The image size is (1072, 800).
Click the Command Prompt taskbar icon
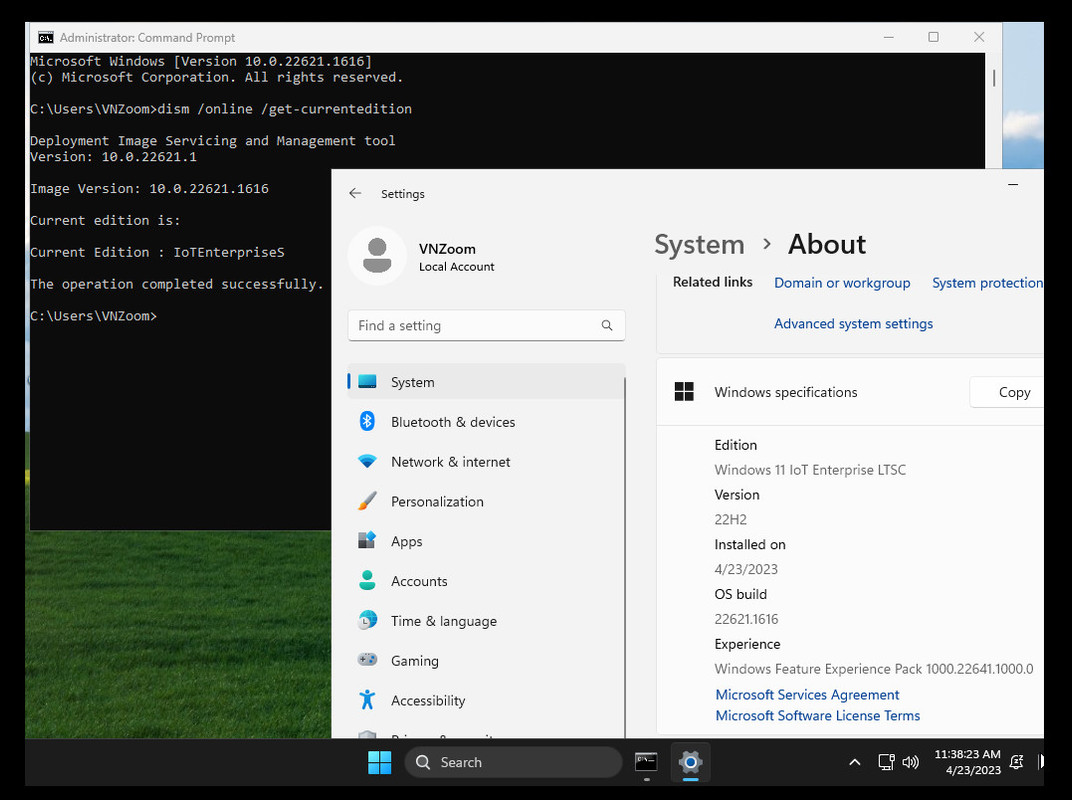click(x=646, y=762)
